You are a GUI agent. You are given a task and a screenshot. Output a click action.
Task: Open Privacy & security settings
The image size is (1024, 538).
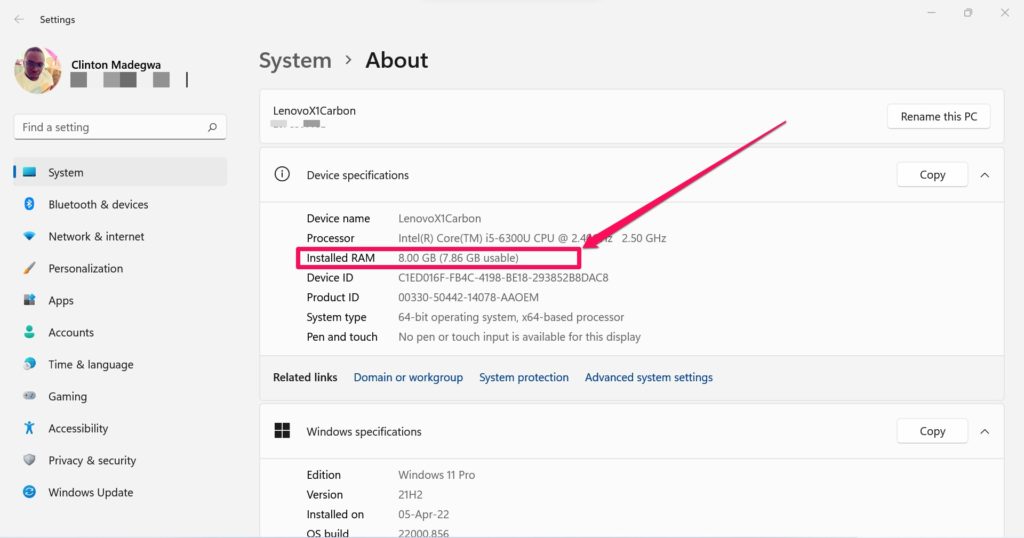tap(120, 460)
